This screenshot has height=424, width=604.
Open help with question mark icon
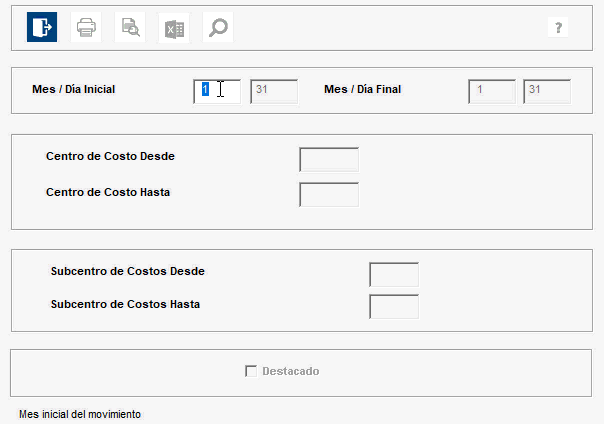[x=558, y=27]
